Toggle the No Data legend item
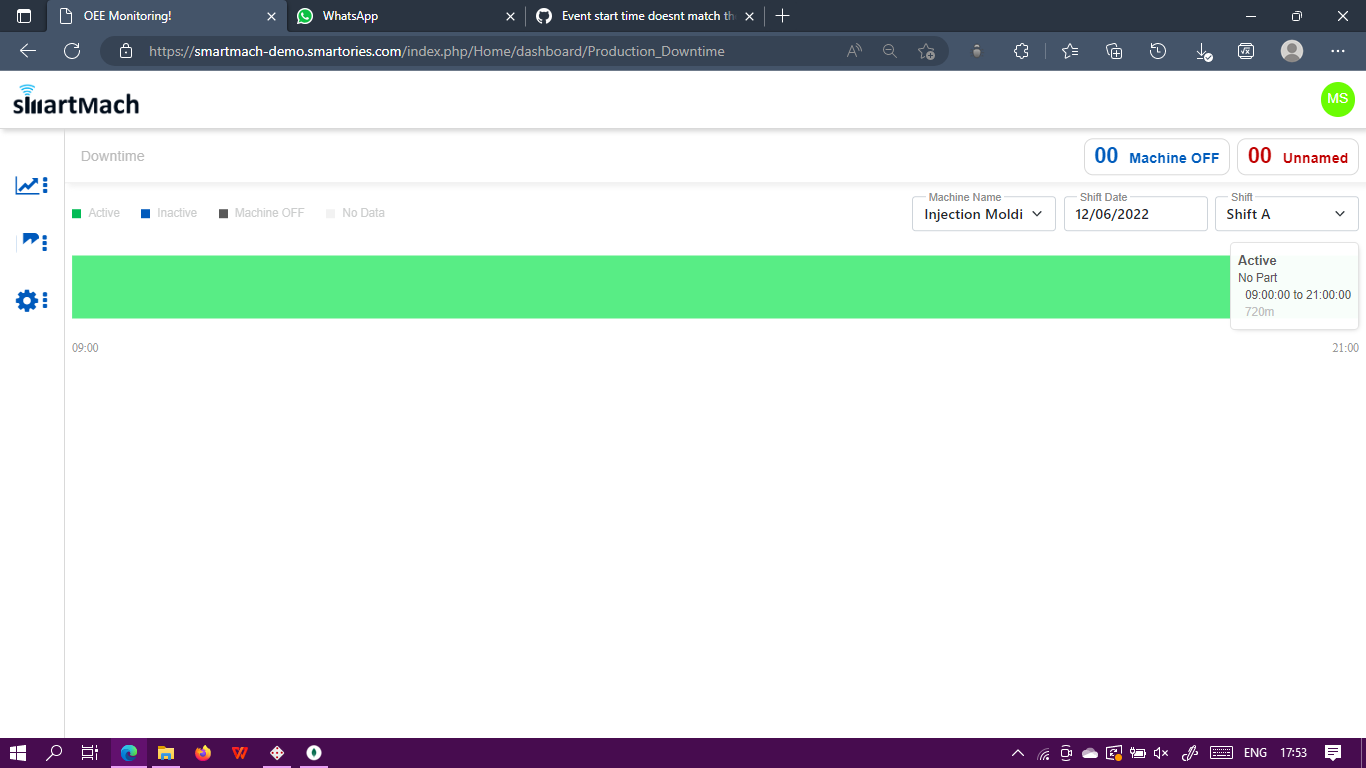1366x768 pixels. click(x=355, y=212)
